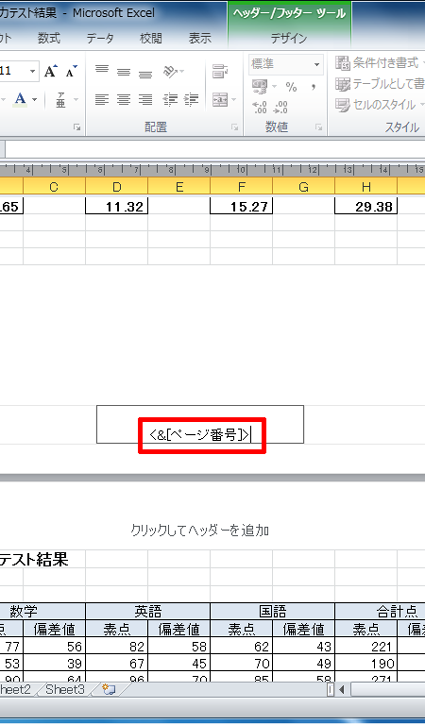Decrease decimal places
This screenshot has height=725, width=425.
tap(281, 107)
